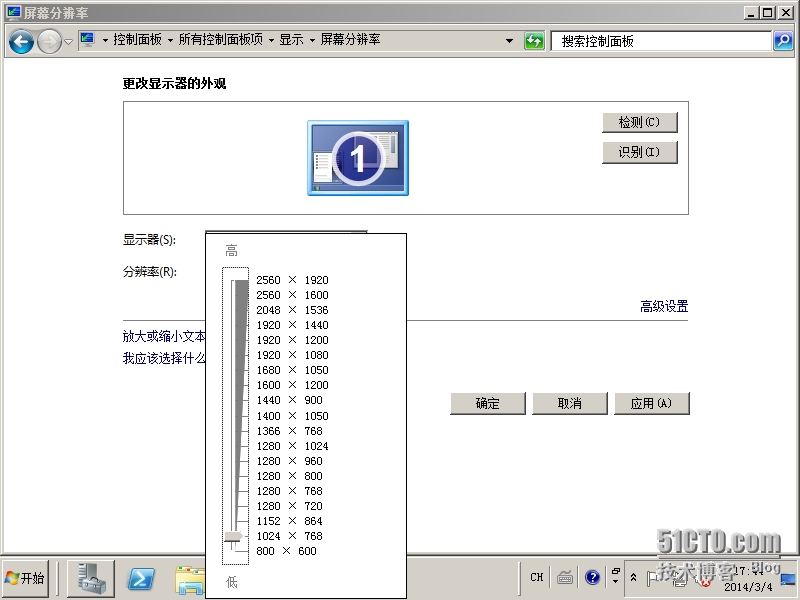The height and width of the screenshot is (600, 800).
Task: Select resolution 1152 × 864
Action: click(289, 521)
